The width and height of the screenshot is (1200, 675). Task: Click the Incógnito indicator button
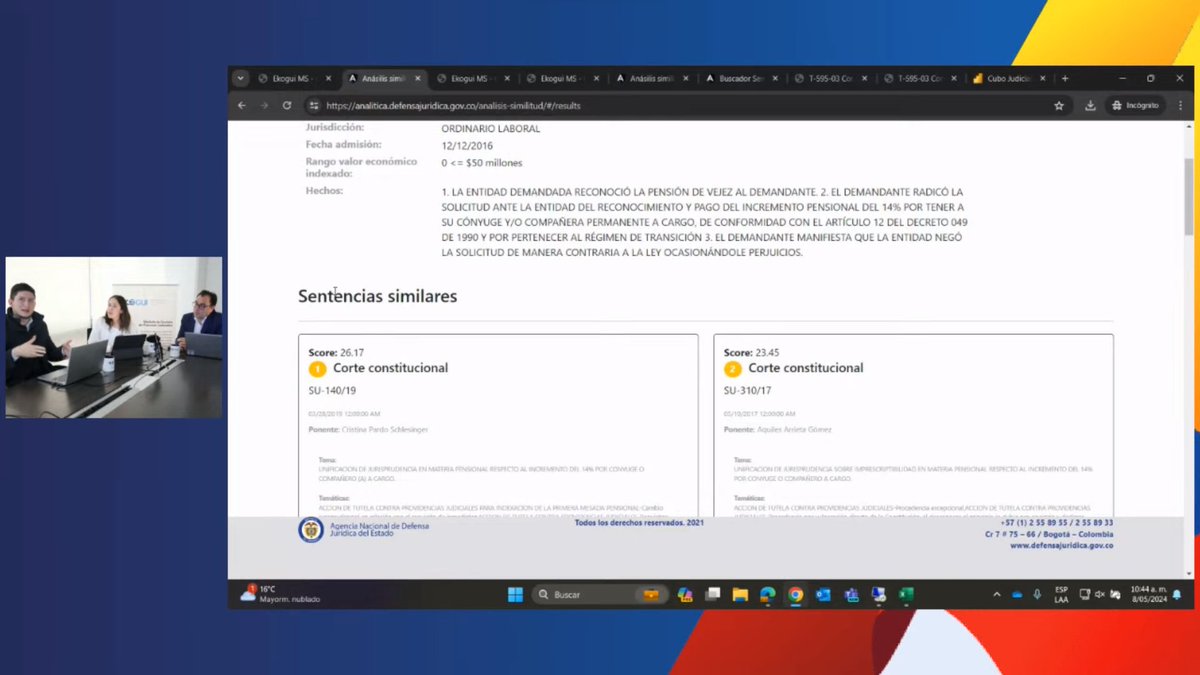point(1134,105)
